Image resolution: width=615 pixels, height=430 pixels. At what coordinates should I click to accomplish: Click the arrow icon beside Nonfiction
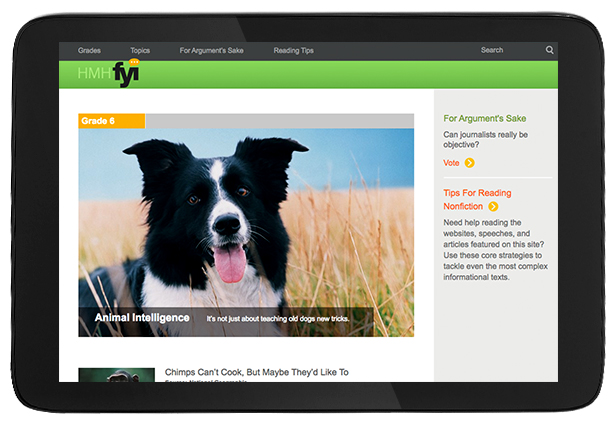(493, 206)
